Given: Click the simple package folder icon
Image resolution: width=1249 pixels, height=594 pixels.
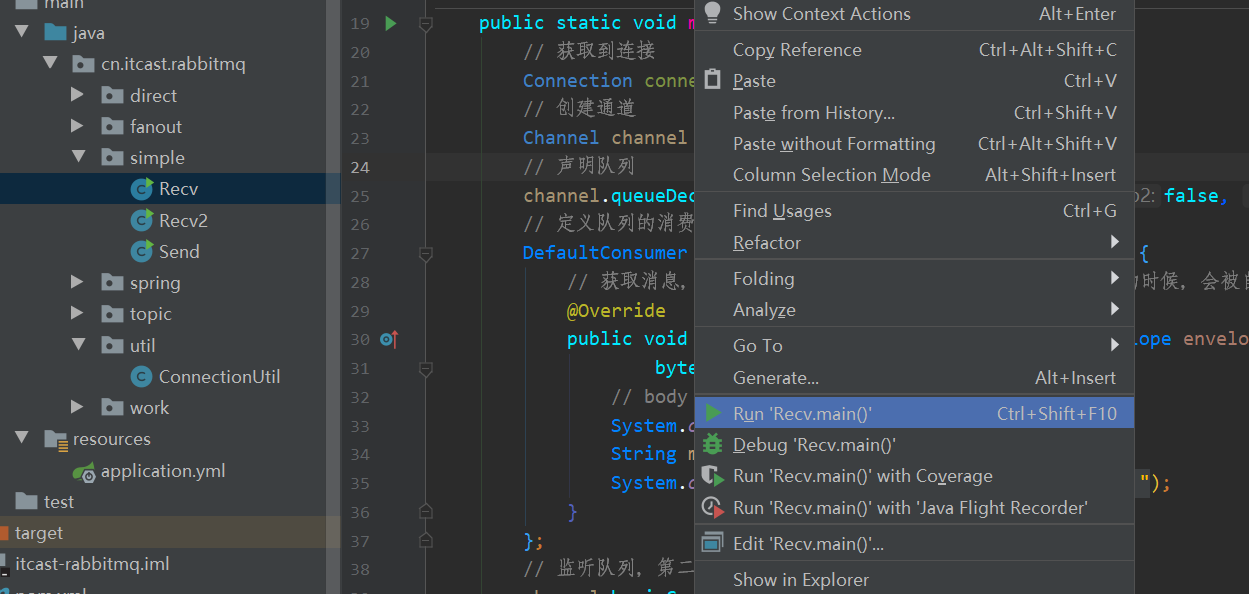Looking at the screenshot, I should pos(112,158).
